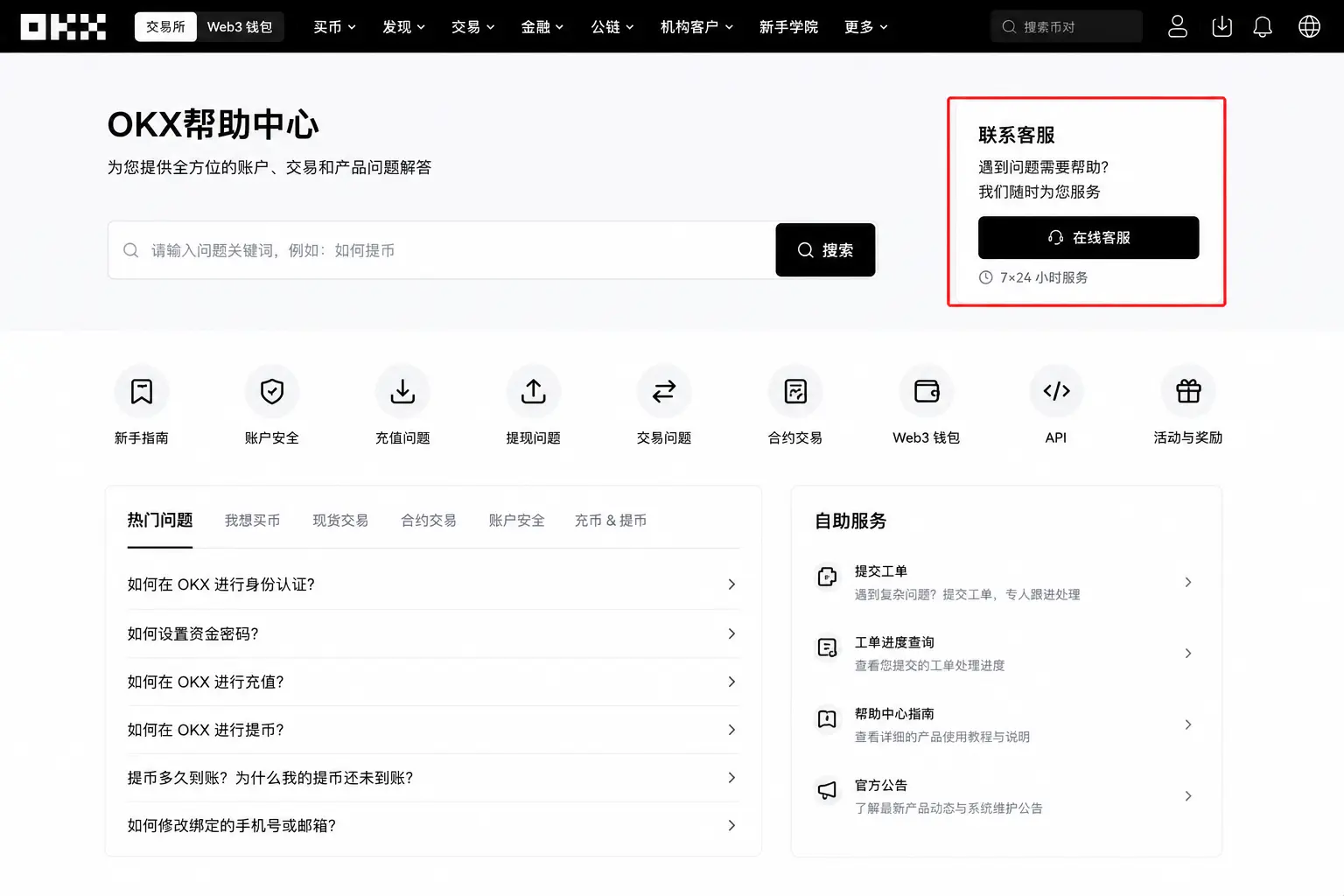
Task: Open Web3 钱包 wallet icon
Action: tap(927, 391)
